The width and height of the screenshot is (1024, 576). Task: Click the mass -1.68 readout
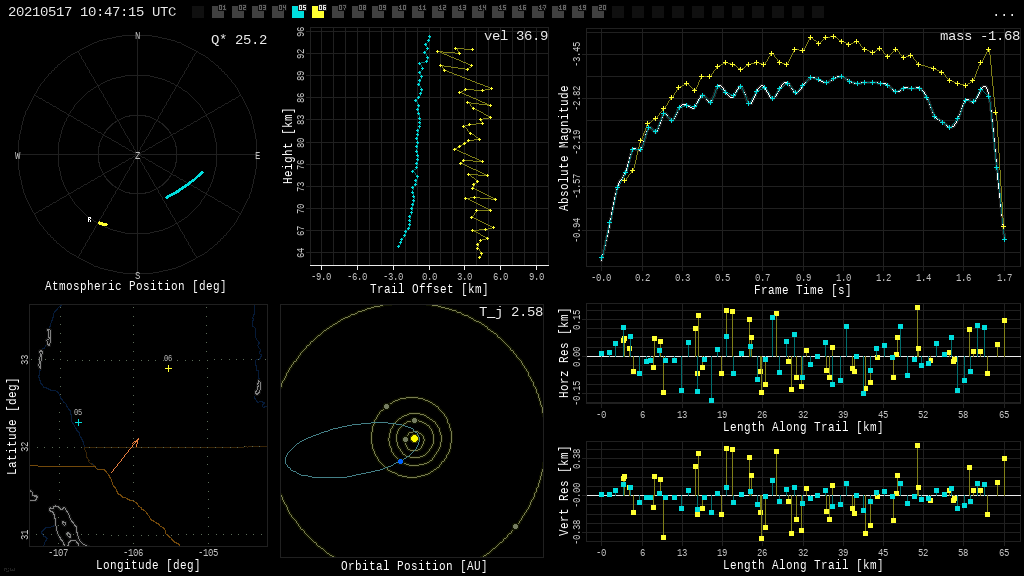[979, 36]
